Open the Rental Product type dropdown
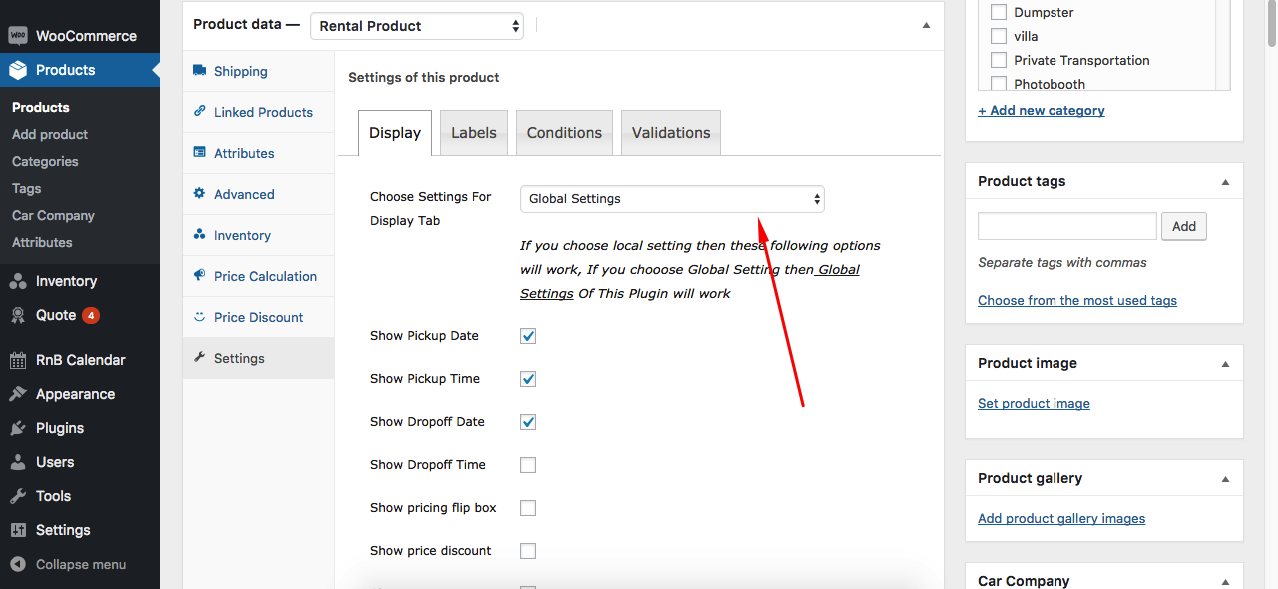This screenshot has width=1278, height=589. pos(417,26)
